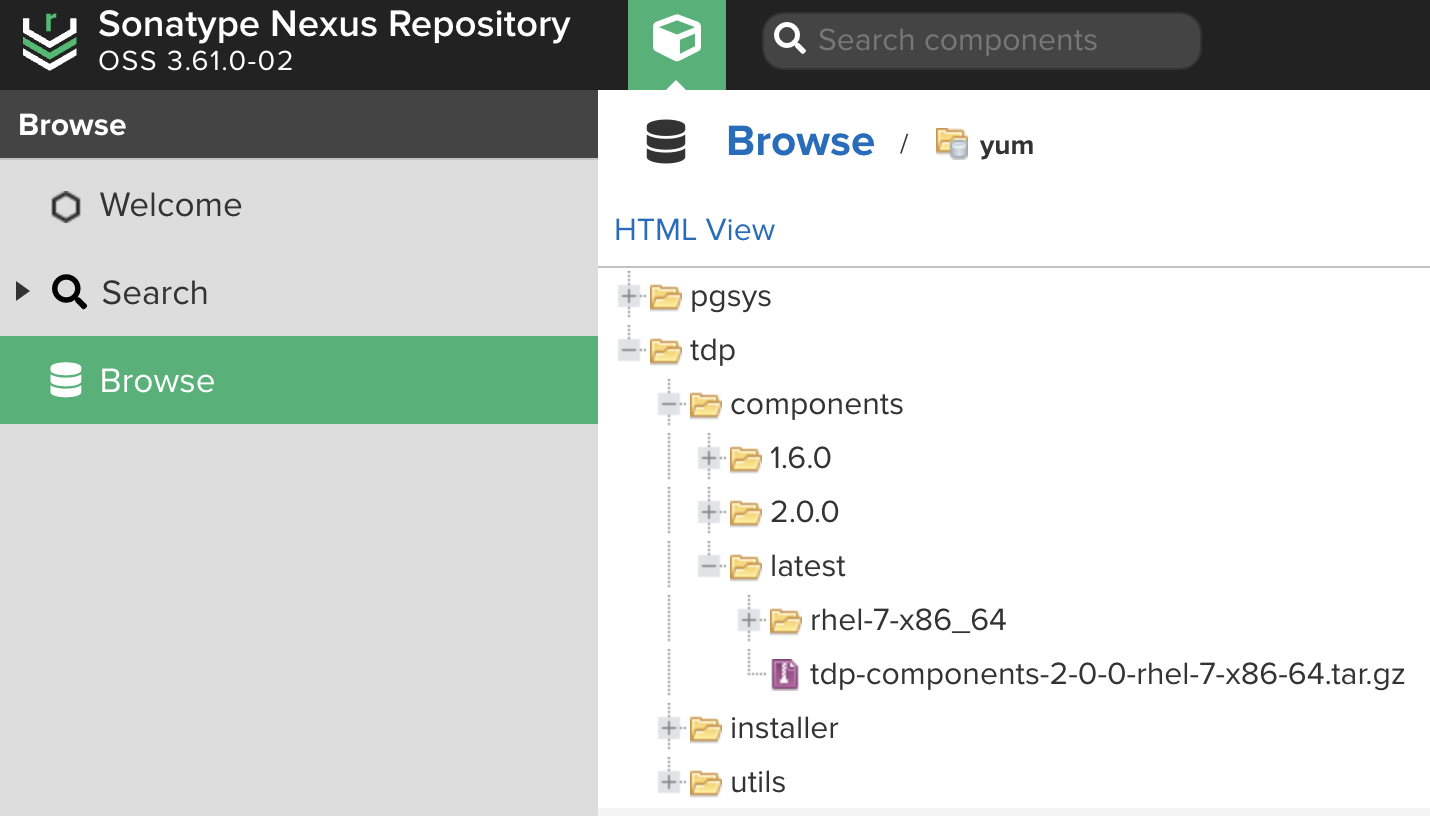Expand the pgsys folder node
1430x816 pixels.
(629, 296)
